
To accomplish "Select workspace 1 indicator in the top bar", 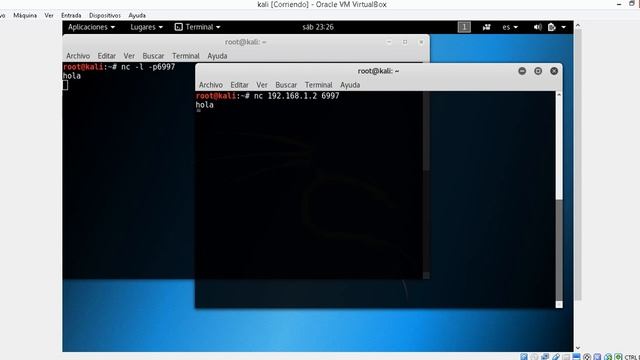I will click(464, 27).
